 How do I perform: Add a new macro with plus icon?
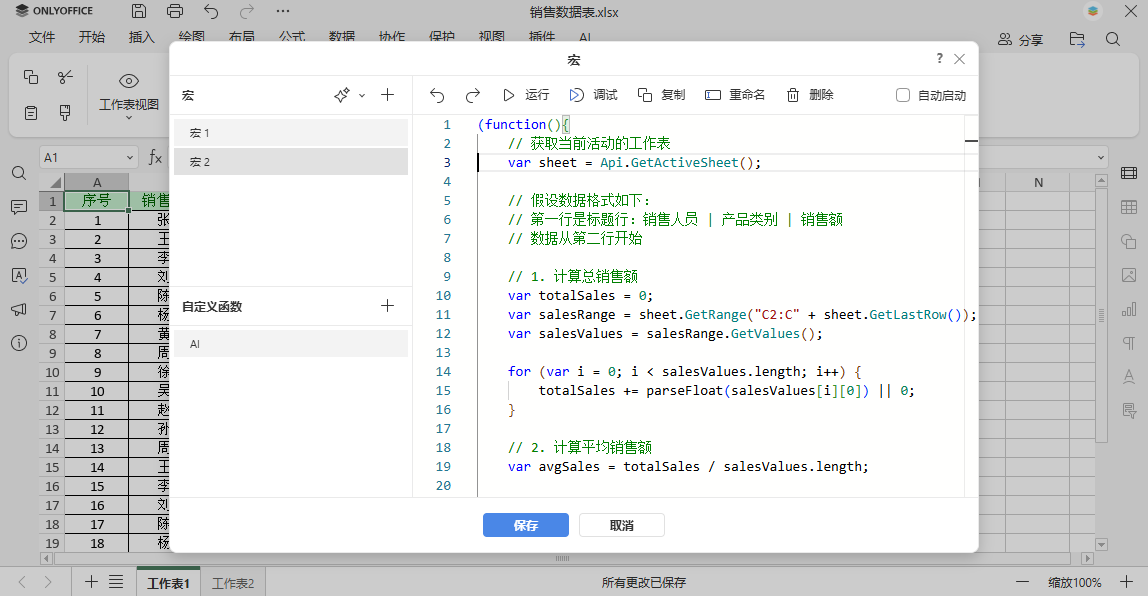tap(387, 95)
